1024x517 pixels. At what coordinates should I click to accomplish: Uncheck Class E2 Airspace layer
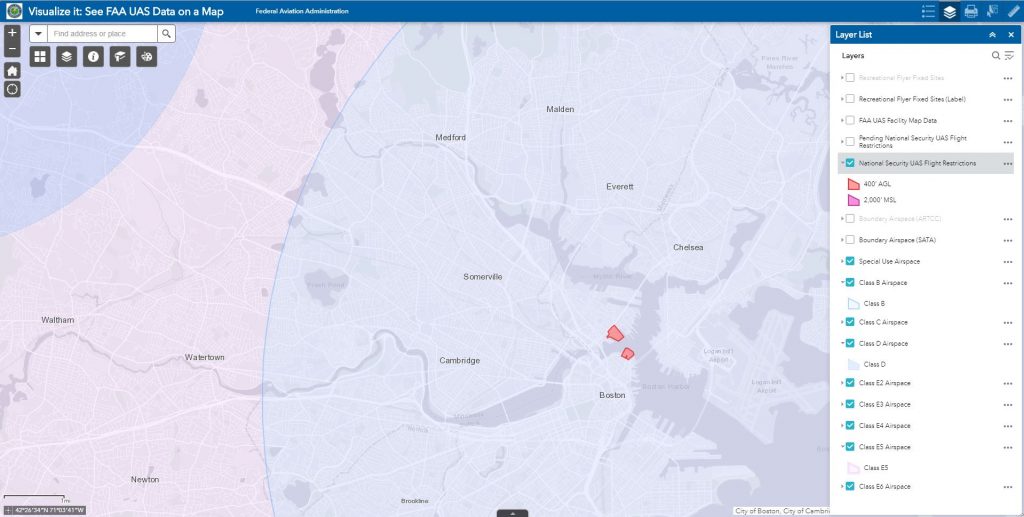click(850, 383)
